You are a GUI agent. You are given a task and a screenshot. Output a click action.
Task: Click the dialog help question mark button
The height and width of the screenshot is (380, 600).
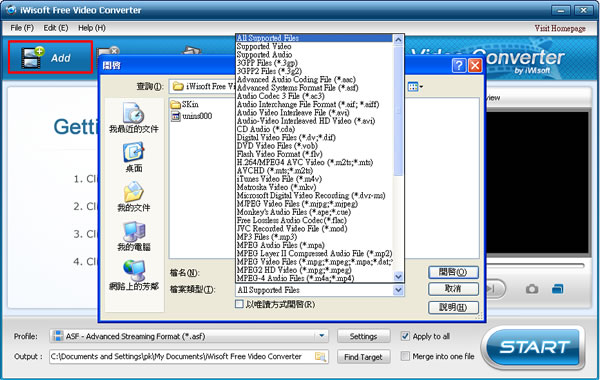tap(459, 65)
